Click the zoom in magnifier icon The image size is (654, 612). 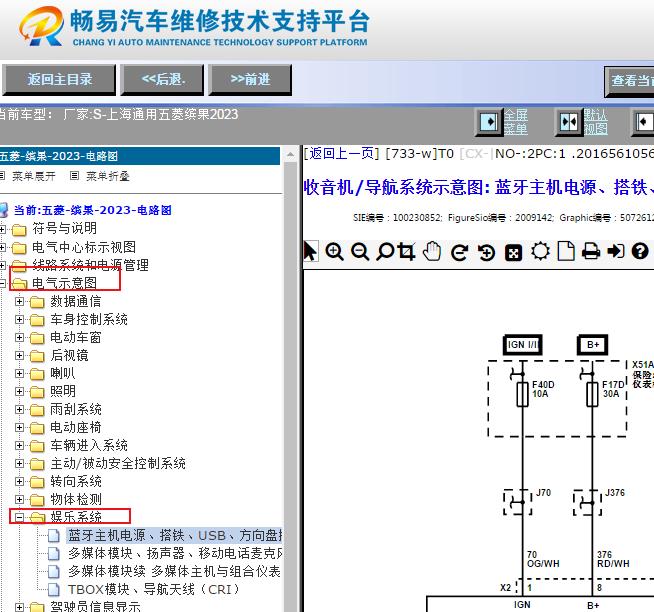335,252
